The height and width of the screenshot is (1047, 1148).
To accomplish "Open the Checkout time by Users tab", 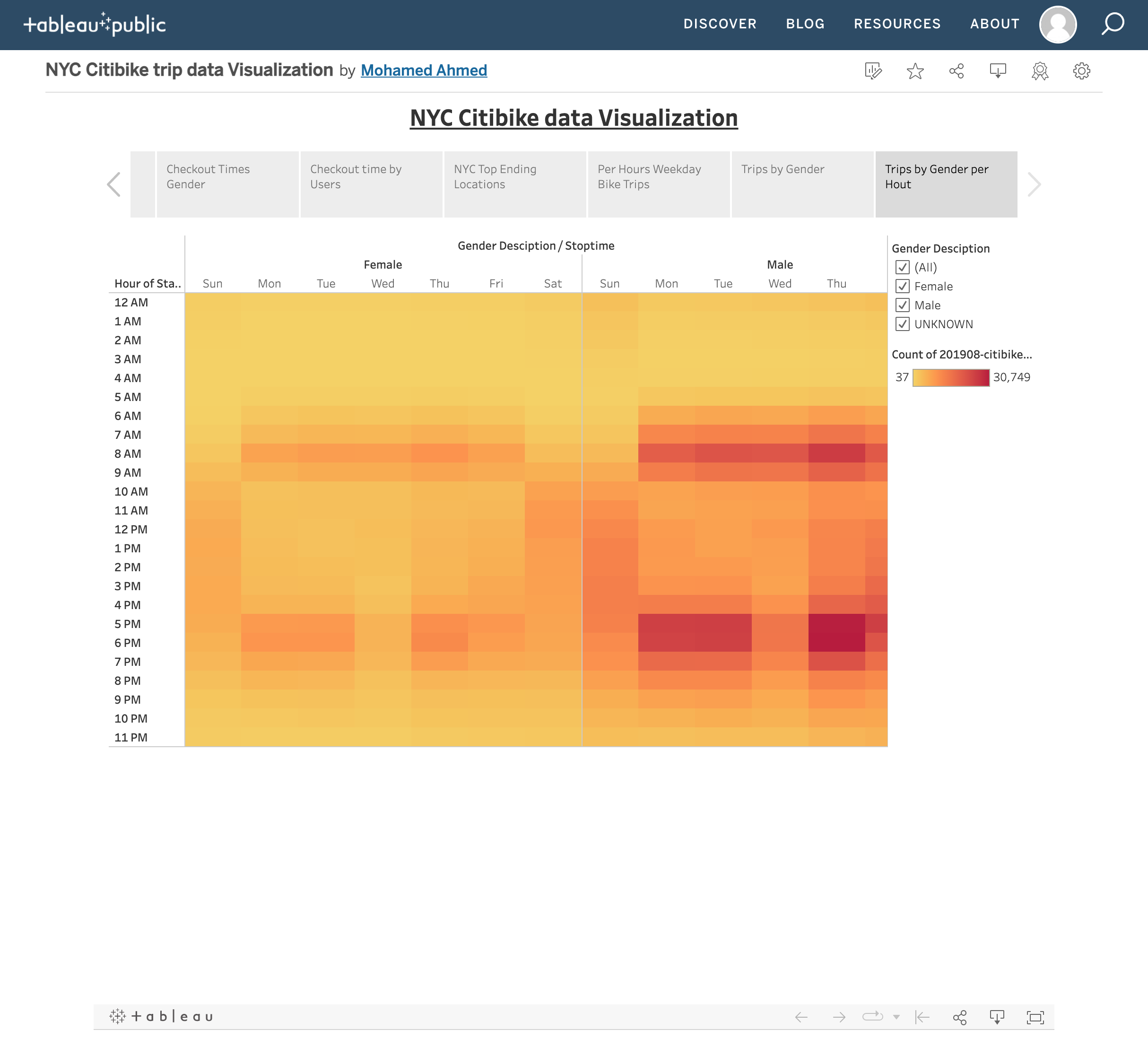I will pyautogui.click(x=371, y=184).
